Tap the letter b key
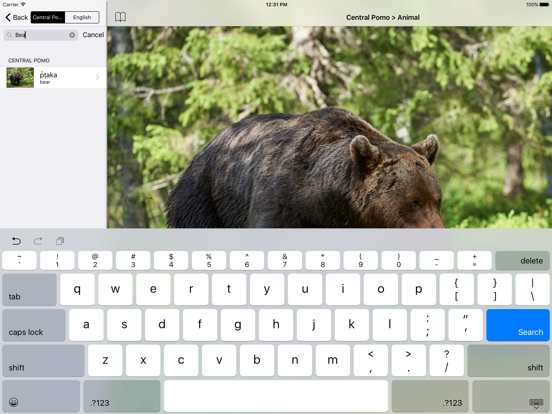Viewport: 552px width, 414px height. (x=257, y=360)
